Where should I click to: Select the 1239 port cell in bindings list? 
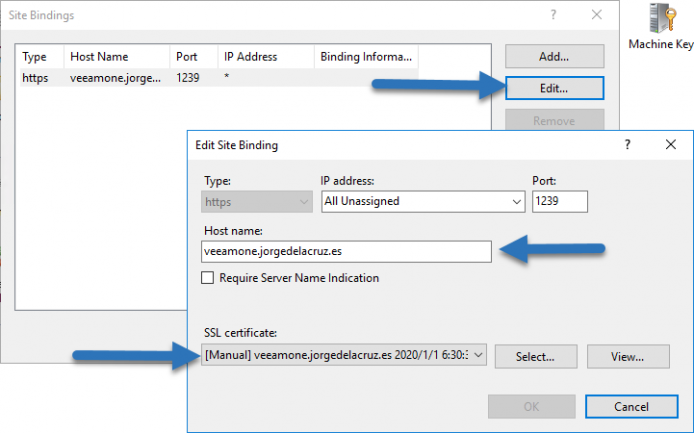pos(188,78)
